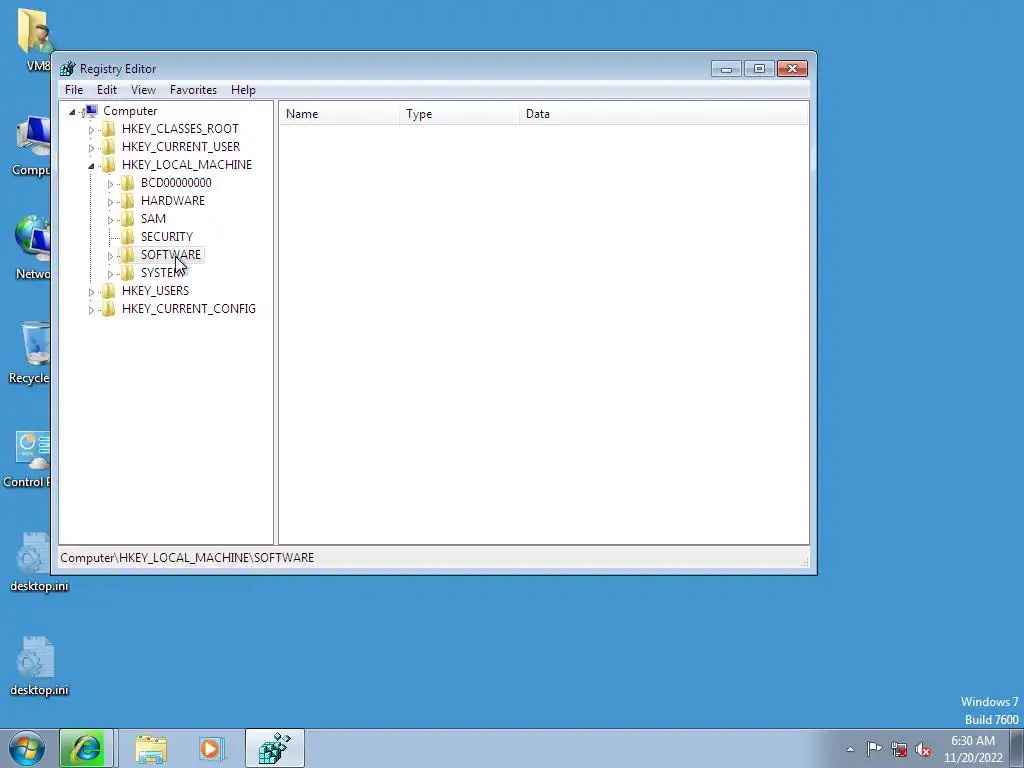Image resolution: width=1024 pixels, height=768 pixels.
Task: Select HKEY_CURRENT_CONFIG label
Action: 189,309
